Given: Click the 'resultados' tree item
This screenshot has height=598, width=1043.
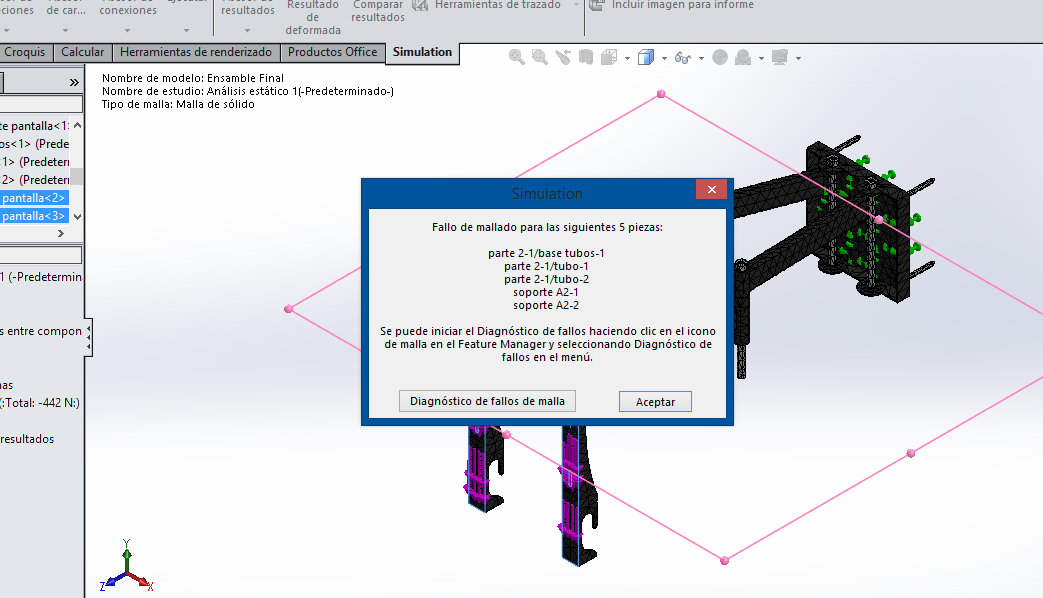Looking at the screenshot, I should point(27,439).
